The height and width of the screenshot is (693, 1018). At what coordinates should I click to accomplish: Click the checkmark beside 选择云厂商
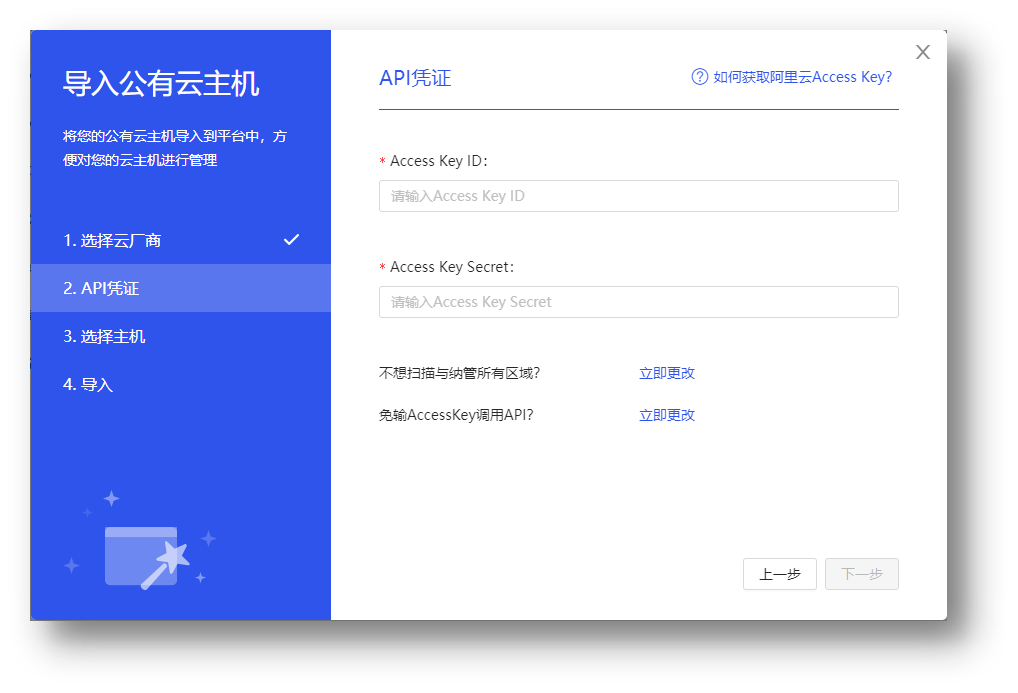point(291,240)
